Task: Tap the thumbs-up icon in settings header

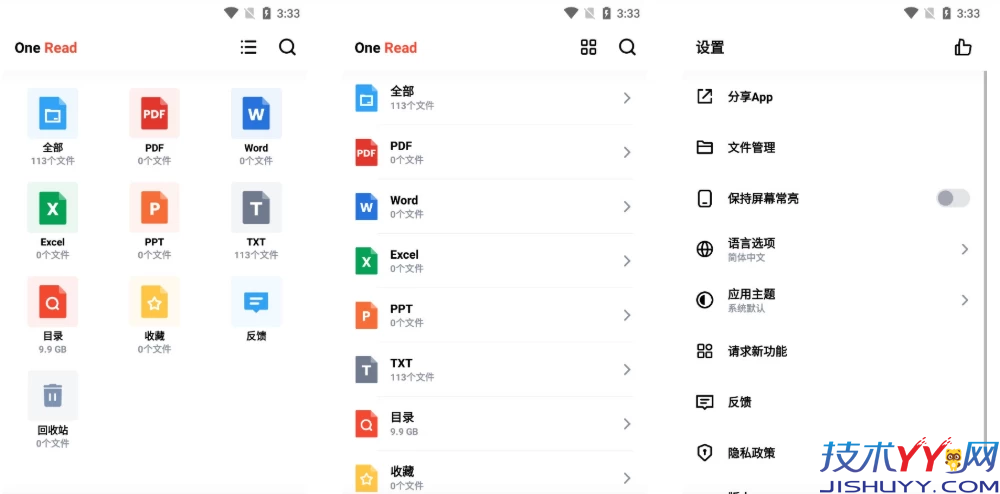Action: (x=962, y=47)
